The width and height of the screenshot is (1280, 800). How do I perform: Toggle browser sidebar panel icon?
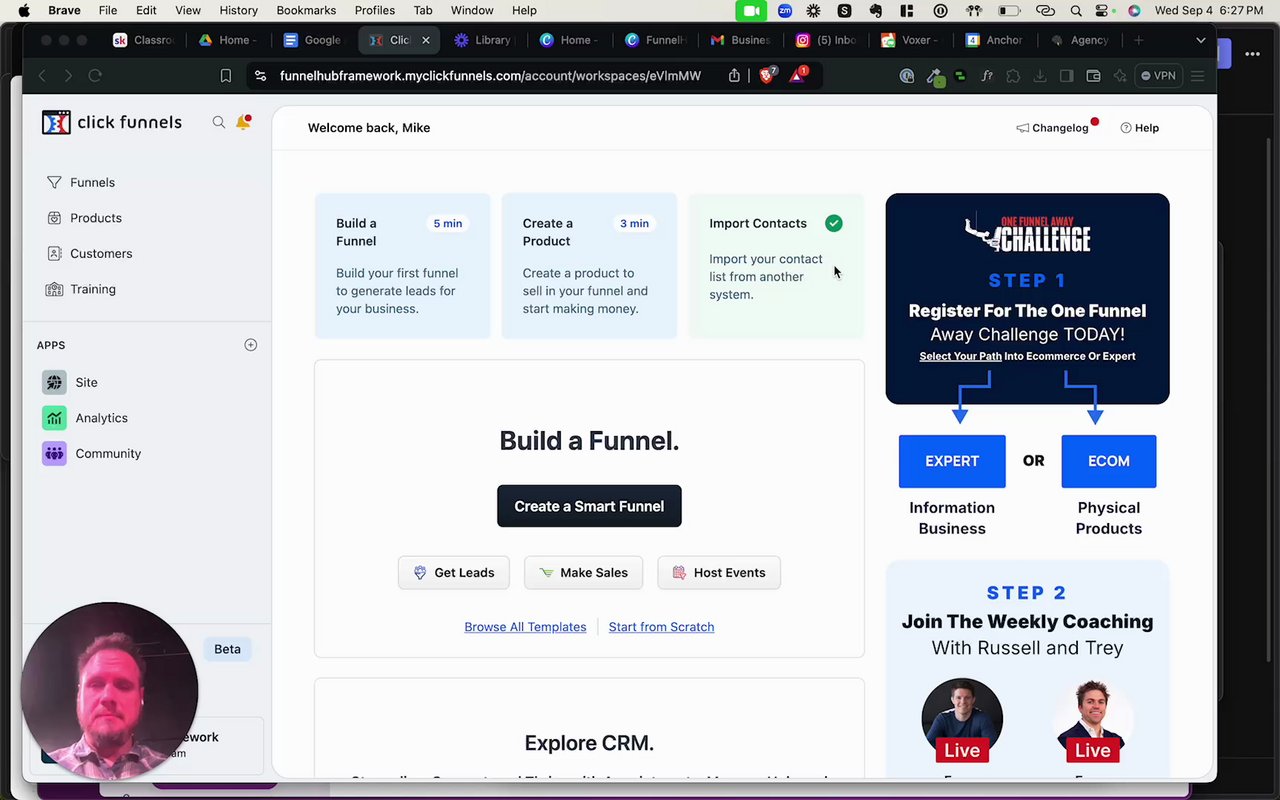tap(1067, 76)
